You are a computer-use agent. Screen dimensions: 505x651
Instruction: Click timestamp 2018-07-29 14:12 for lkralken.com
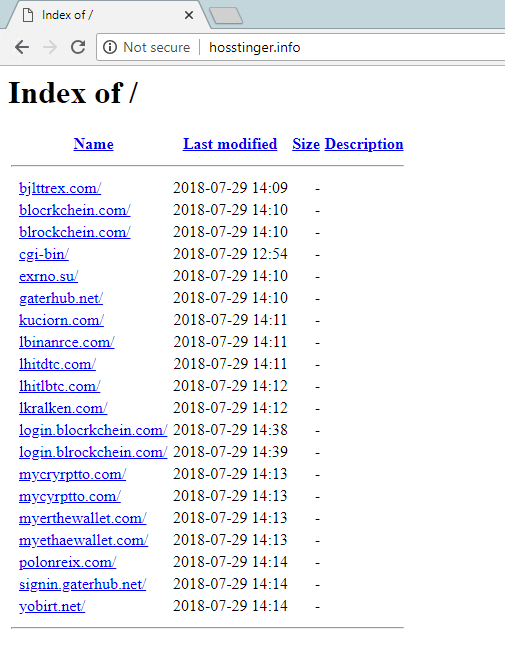pyautogui.click(x=230, y=408)
